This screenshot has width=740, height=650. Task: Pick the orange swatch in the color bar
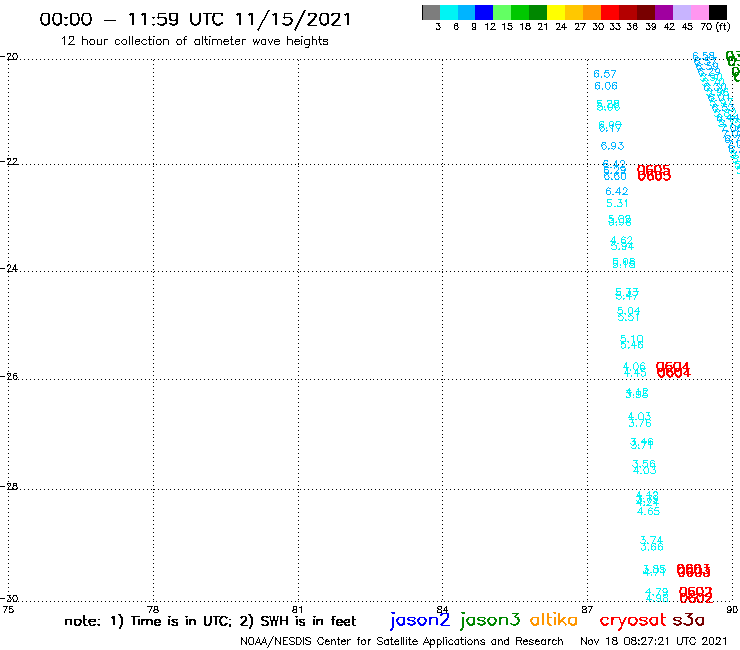(x=592, y=12)
